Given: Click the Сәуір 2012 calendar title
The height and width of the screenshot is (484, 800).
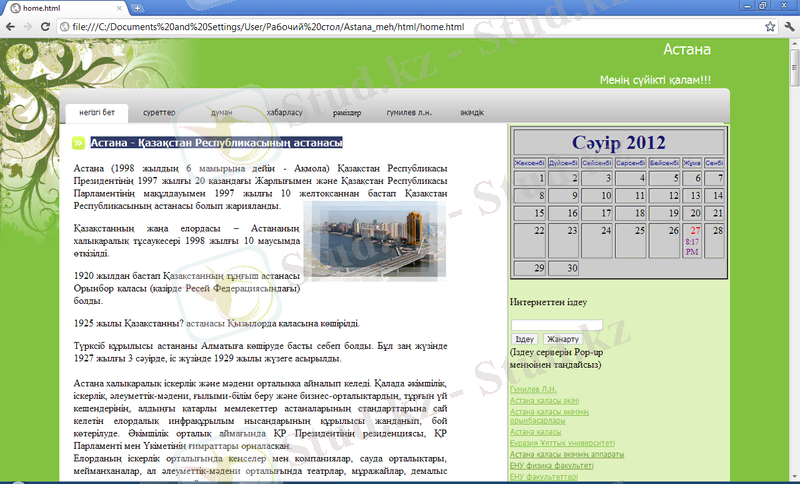Looking at the screenshot, I should click(618, 142).
